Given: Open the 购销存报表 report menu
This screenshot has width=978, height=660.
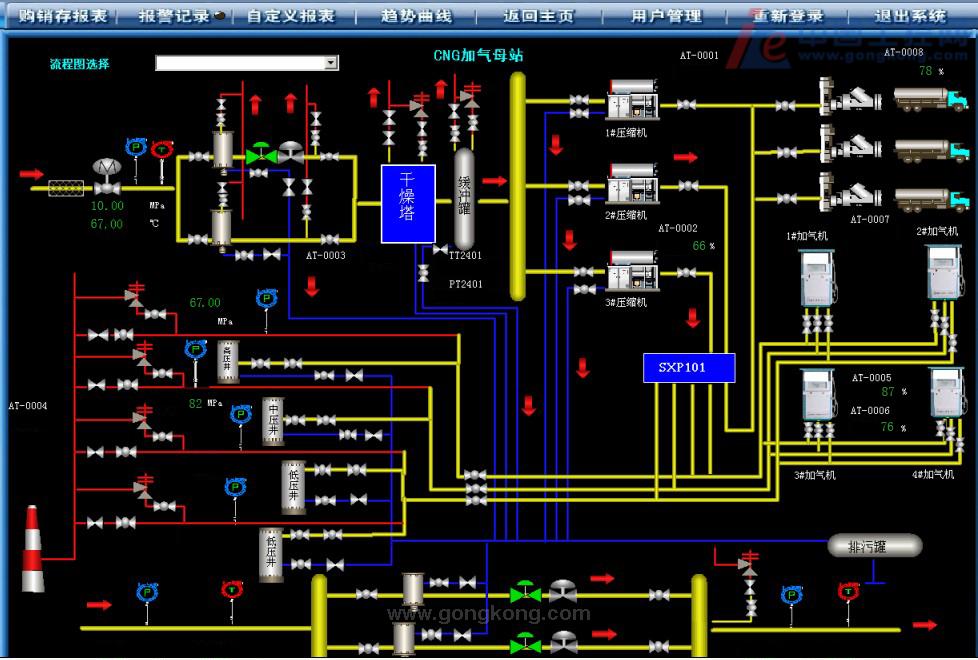Looking at the screenshot, I should pyautogui.click(x=57, y=16).
